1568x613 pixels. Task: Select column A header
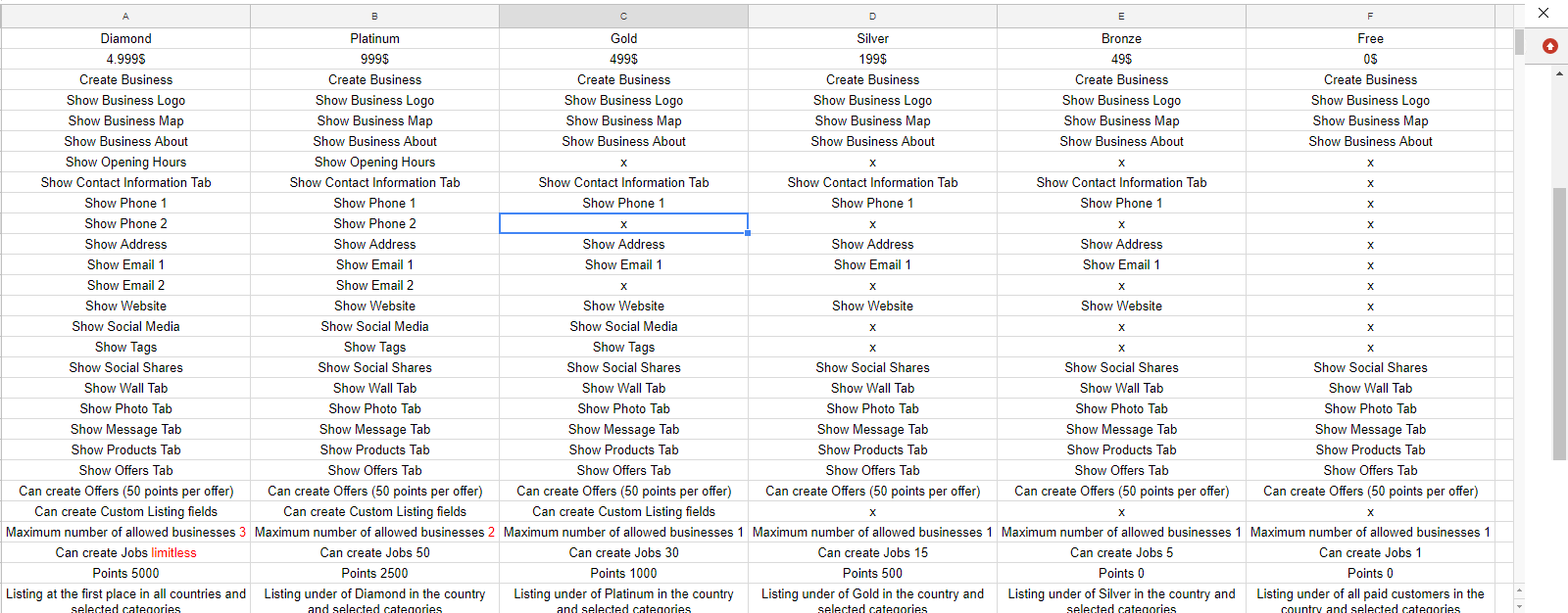point(125,16)
